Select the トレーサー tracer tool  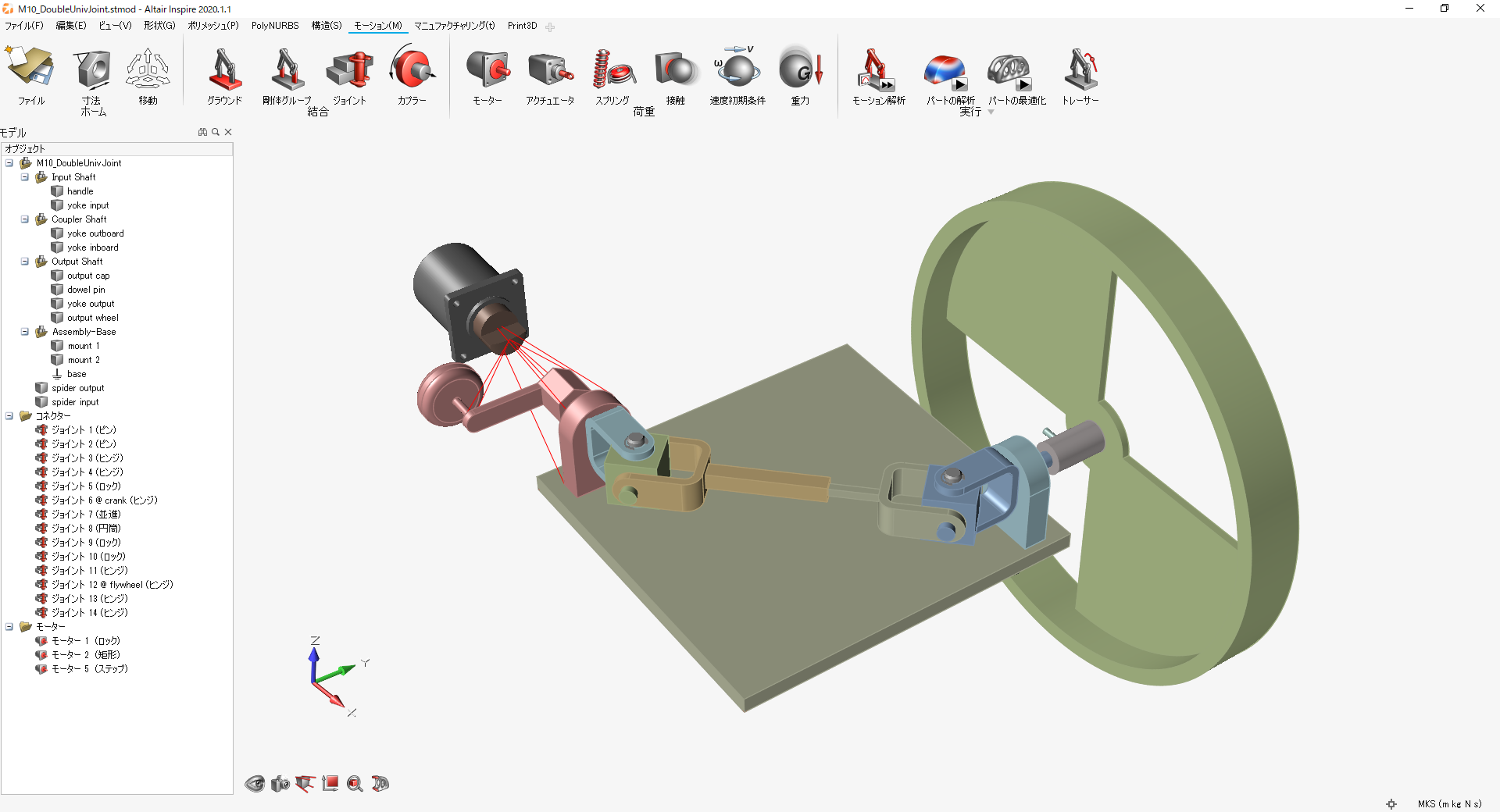1080,69
